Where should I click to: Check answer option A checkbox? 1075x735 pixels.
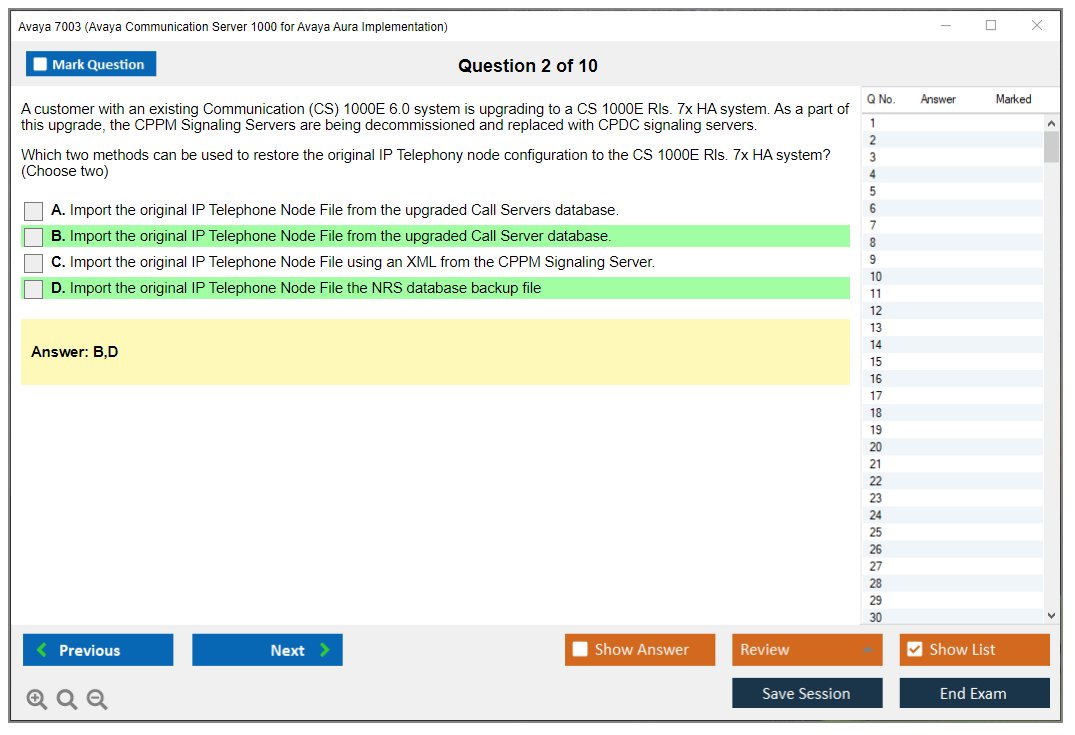[x=34, y=211]
